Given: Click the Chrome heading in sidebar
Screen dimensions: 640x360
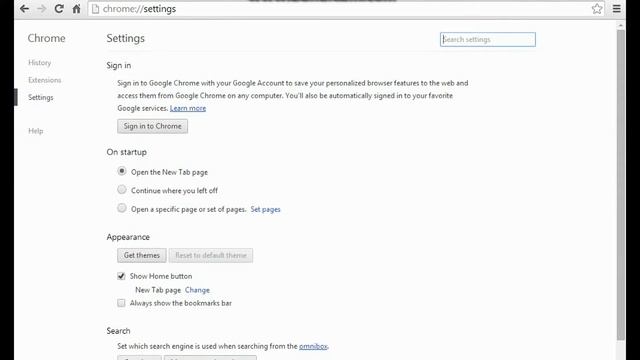Looking at the screenshot, I should click(x=47, y=38).
